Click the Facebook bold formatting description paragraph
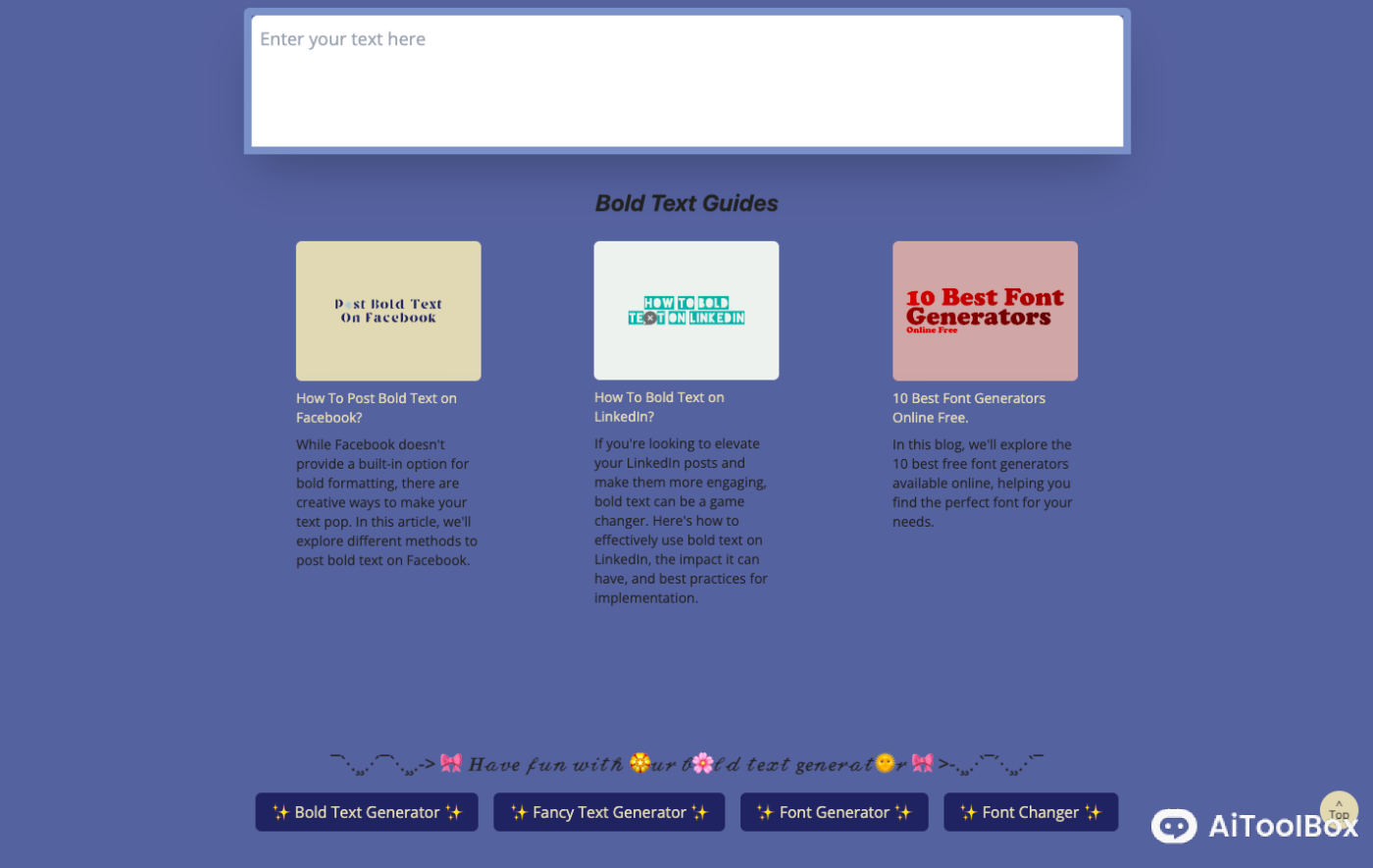Image resolution: width=1373 pixels, height=868 pixels. coord(387,502)
